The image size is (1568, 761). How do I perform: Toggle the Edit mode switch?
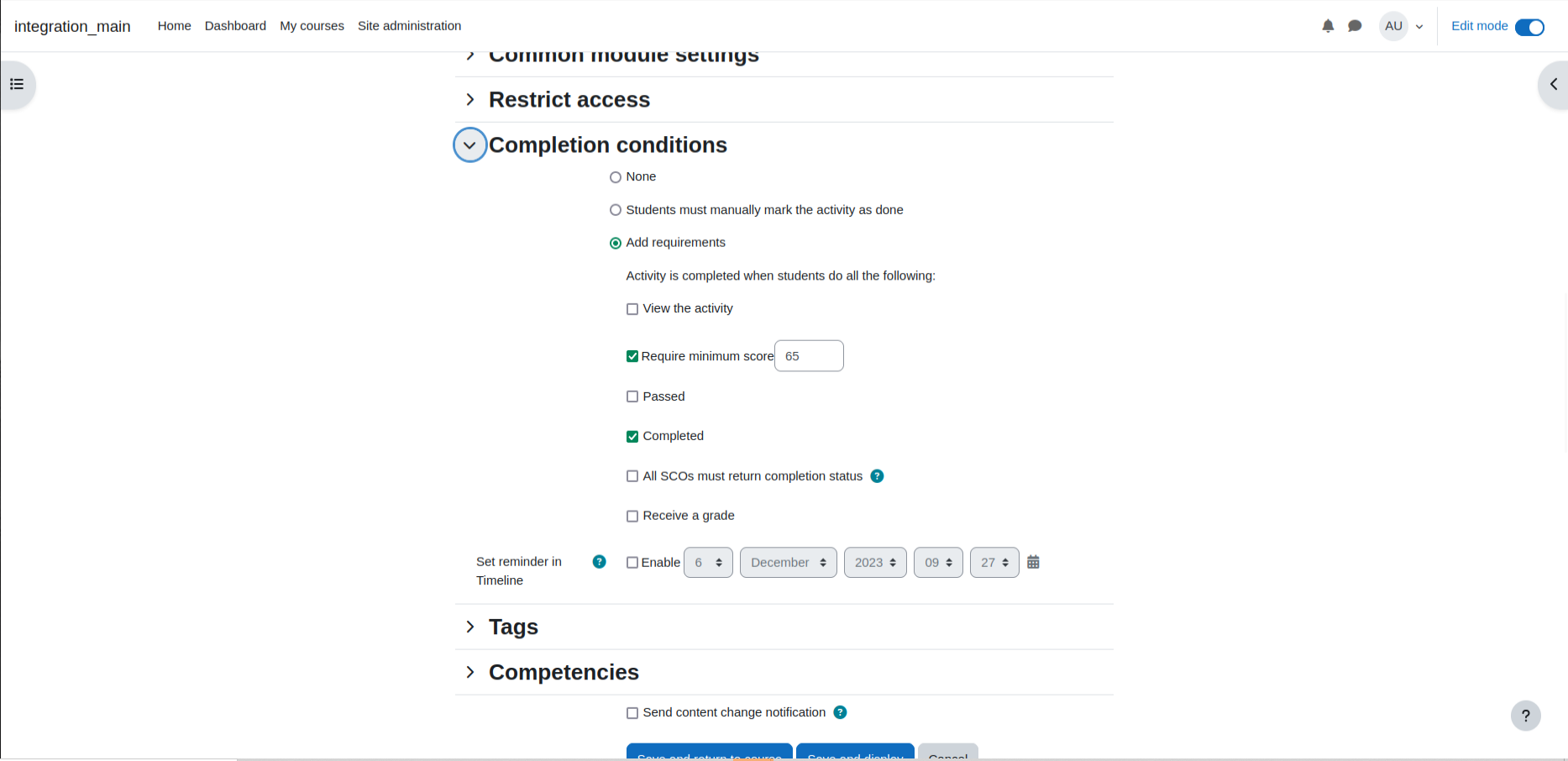pyautogui.click(x=1529, y=27)
